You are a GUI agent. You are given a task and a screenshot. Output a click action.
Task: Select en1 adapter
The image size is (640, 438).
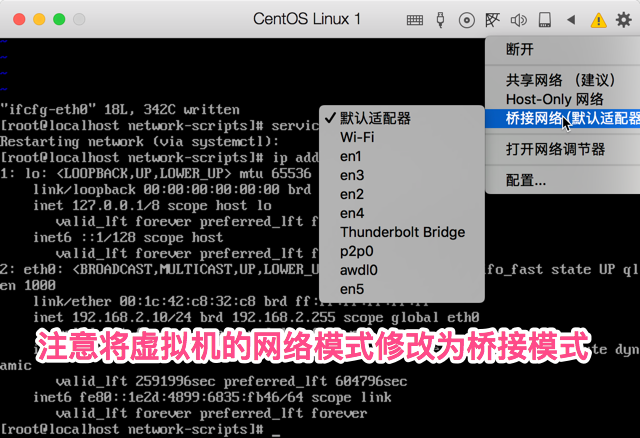(402, 156)
